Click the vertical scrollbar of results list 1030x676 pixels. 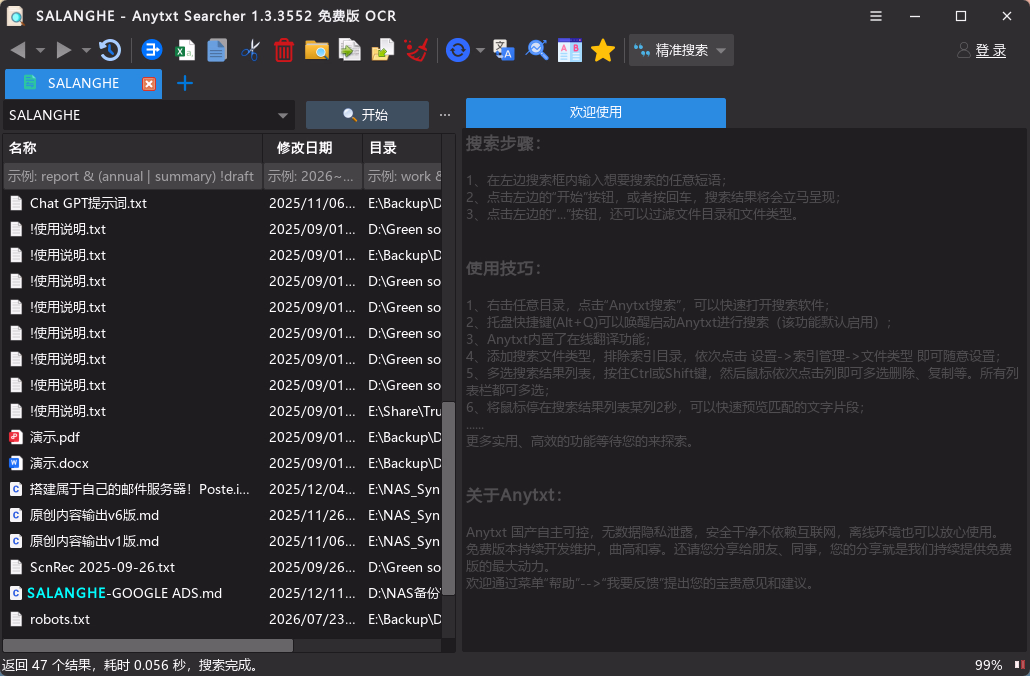(449, 498)
